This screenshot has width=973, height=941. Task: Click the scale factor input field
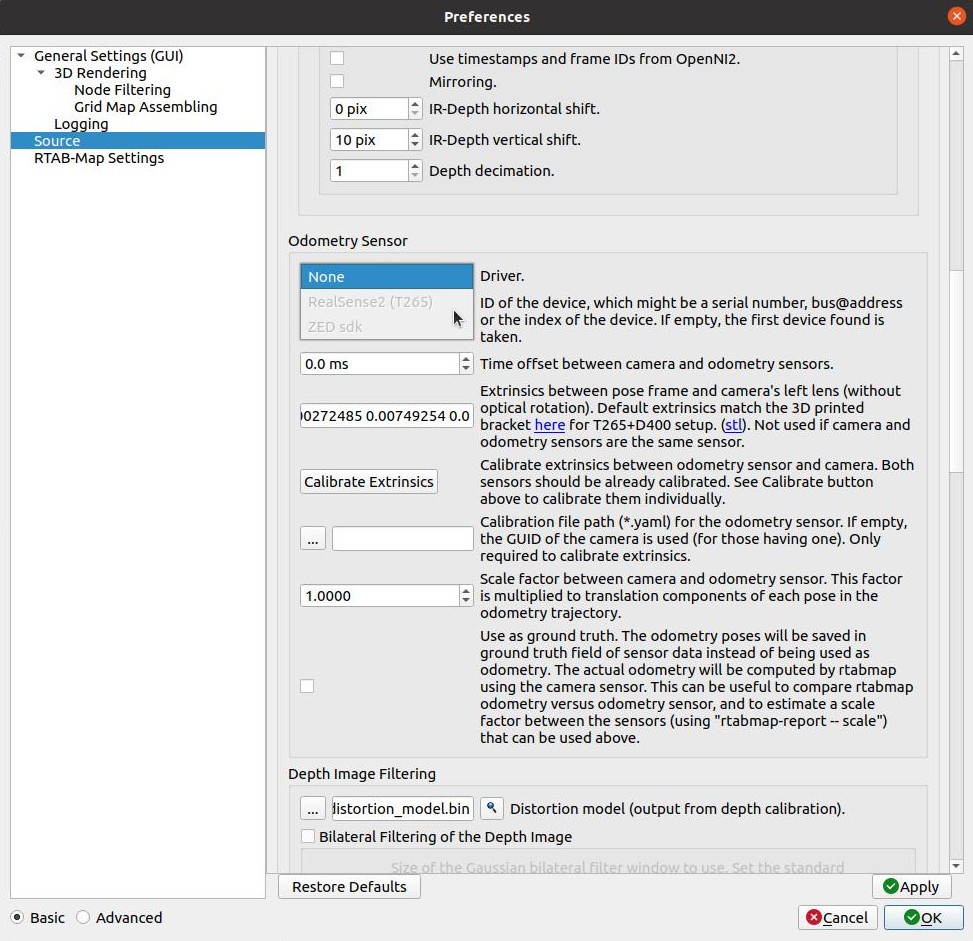pyautogui.click(x=380, y=596)
